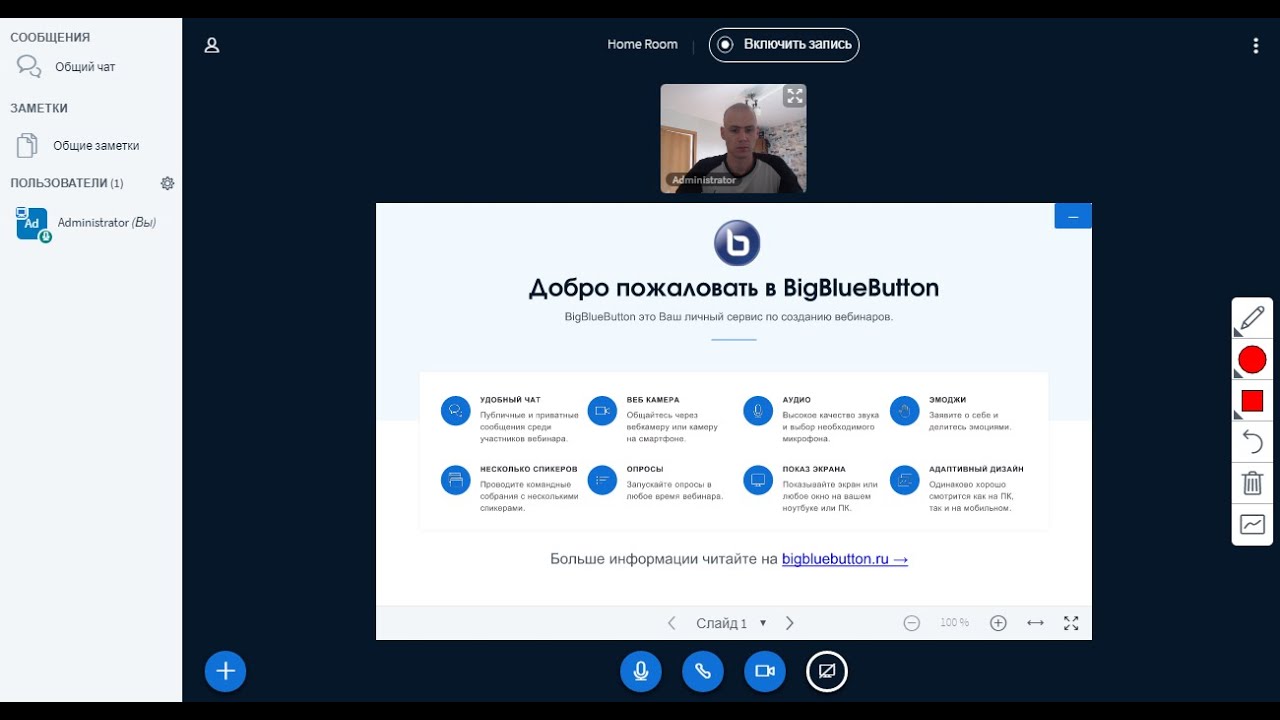The height and width of the screenshot is (720, 1280).
Task: Click the Administrator (Вы) user name
Action: tap(107, 223)
